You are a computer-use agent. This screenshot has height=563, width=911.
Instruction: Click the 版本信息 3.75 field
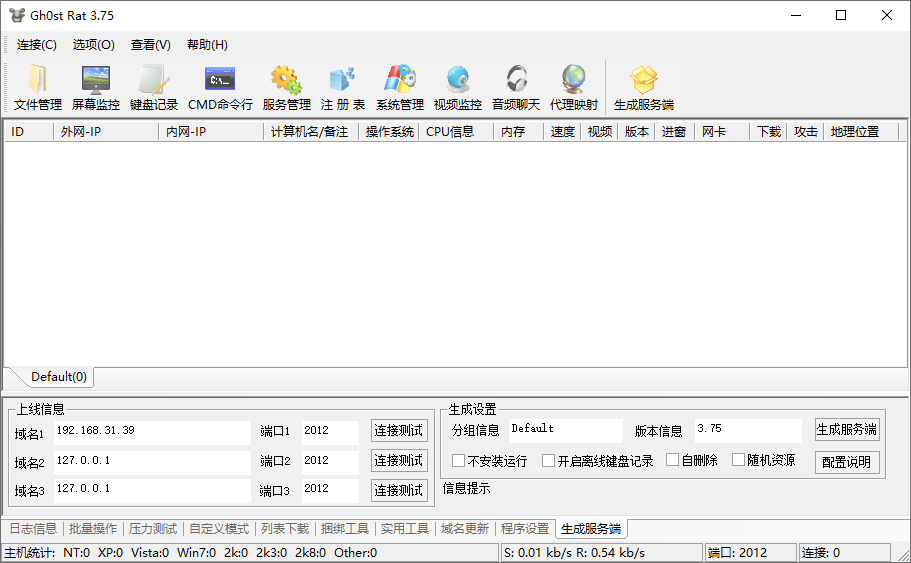[x=748, y=431]
